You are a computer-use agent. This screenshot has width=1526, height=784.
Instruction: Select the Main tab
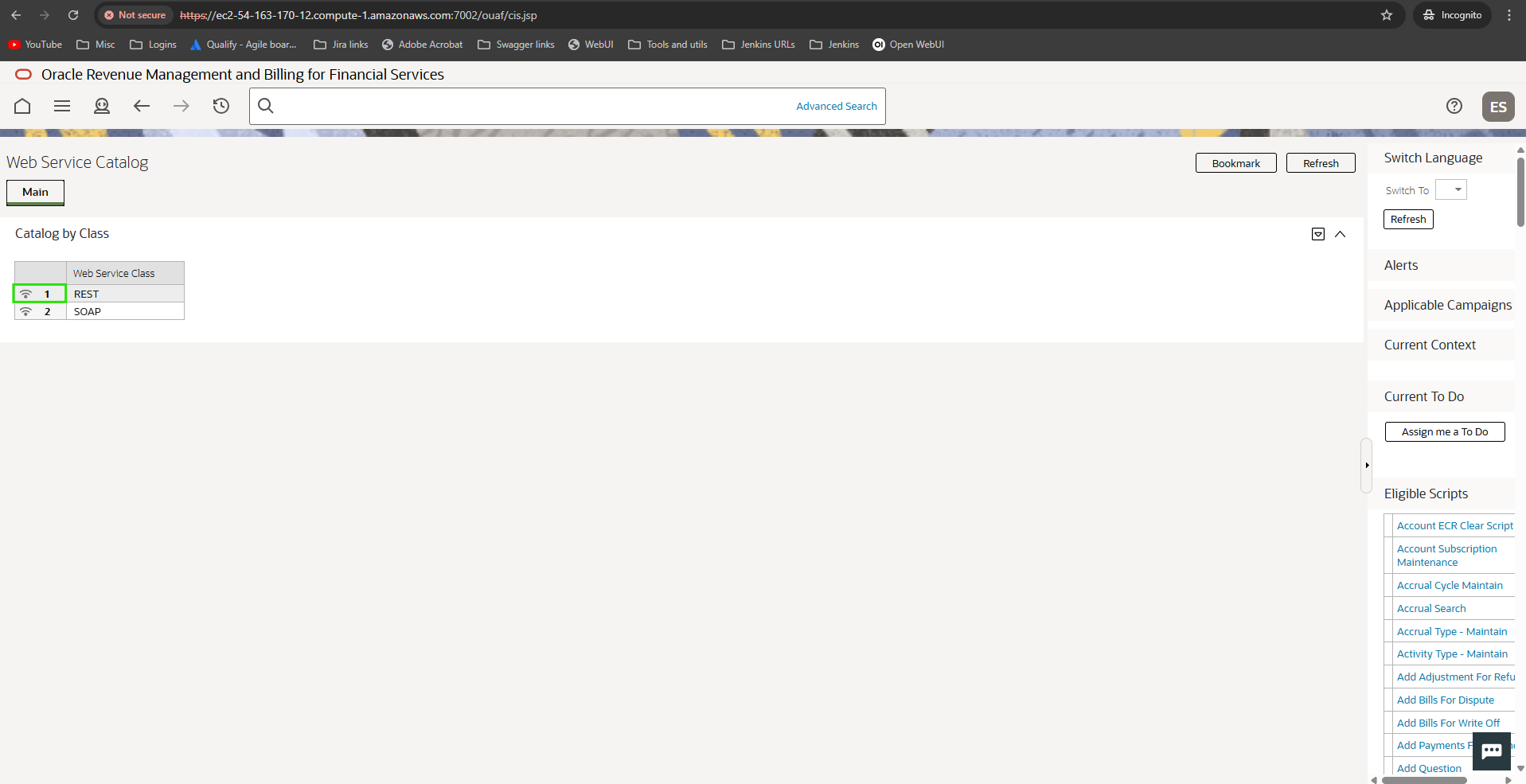(x=35, y=193)
